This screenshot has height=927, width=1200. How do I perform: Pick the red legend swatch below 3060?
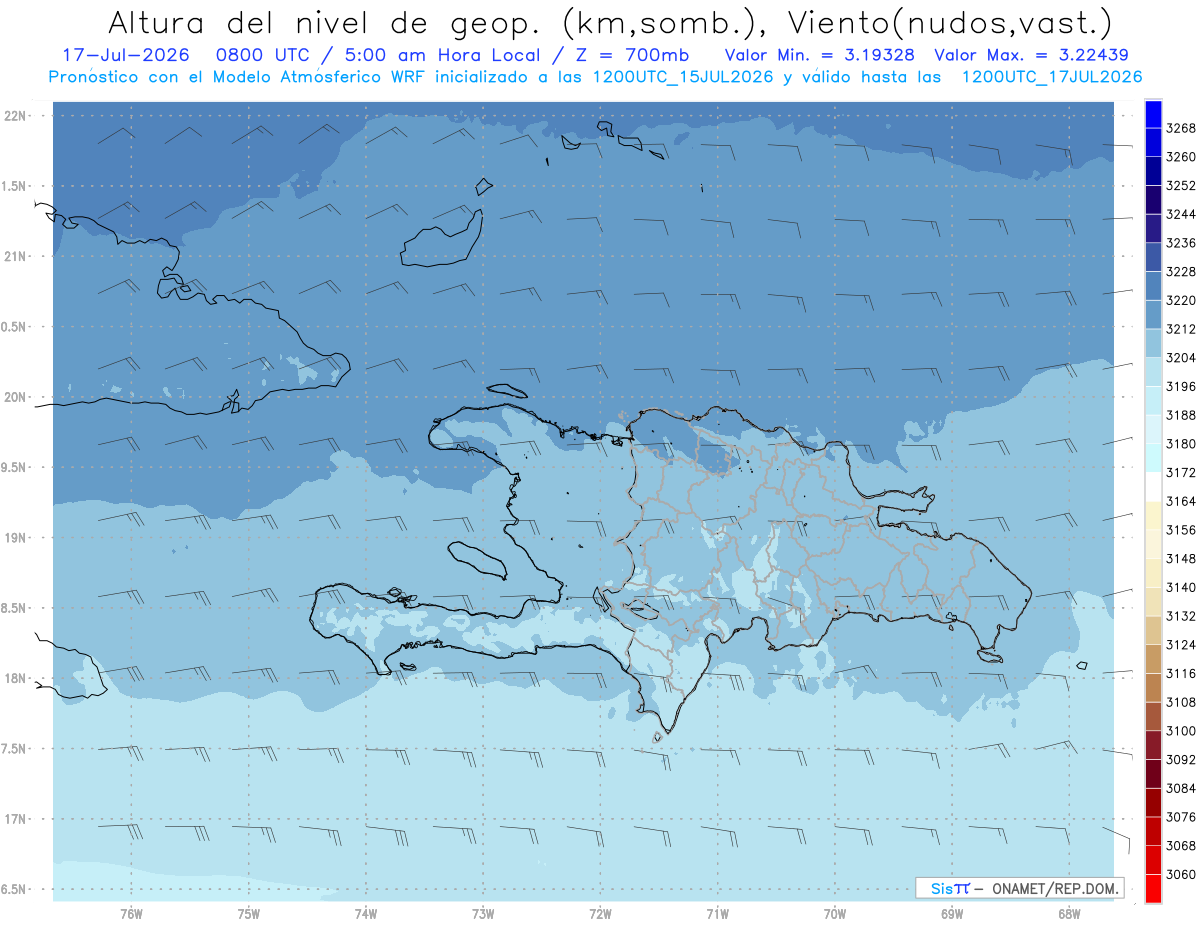coord(1152,889)
